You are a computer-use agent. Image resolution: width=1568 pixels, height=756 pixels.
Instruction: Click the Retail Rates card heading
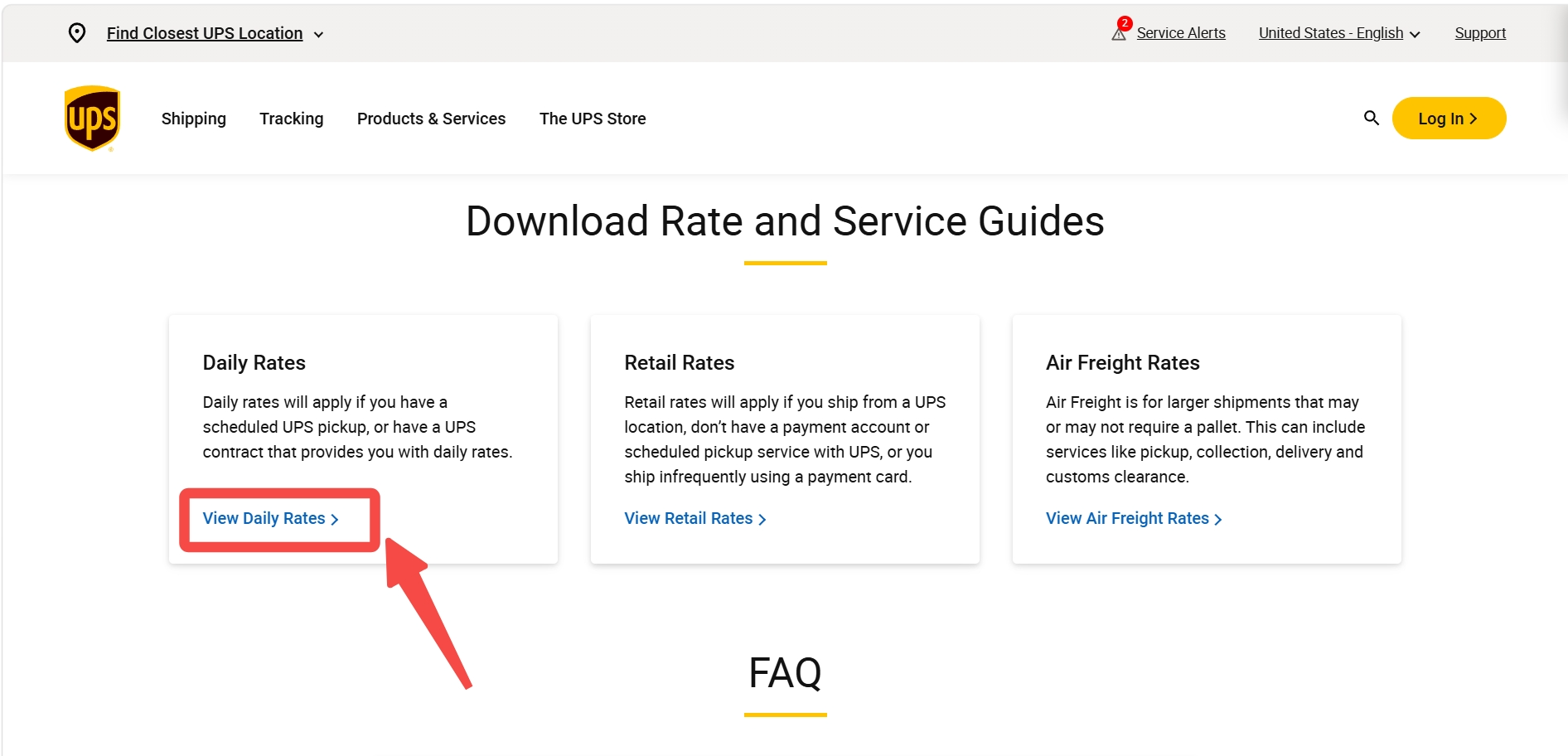680,362
